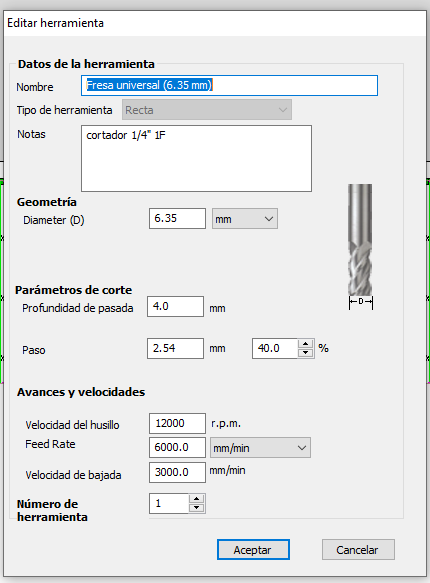Select the Velocidad de bajada field
The height and width of the screenshot is (583, 430).
click(x=177, y=472)
